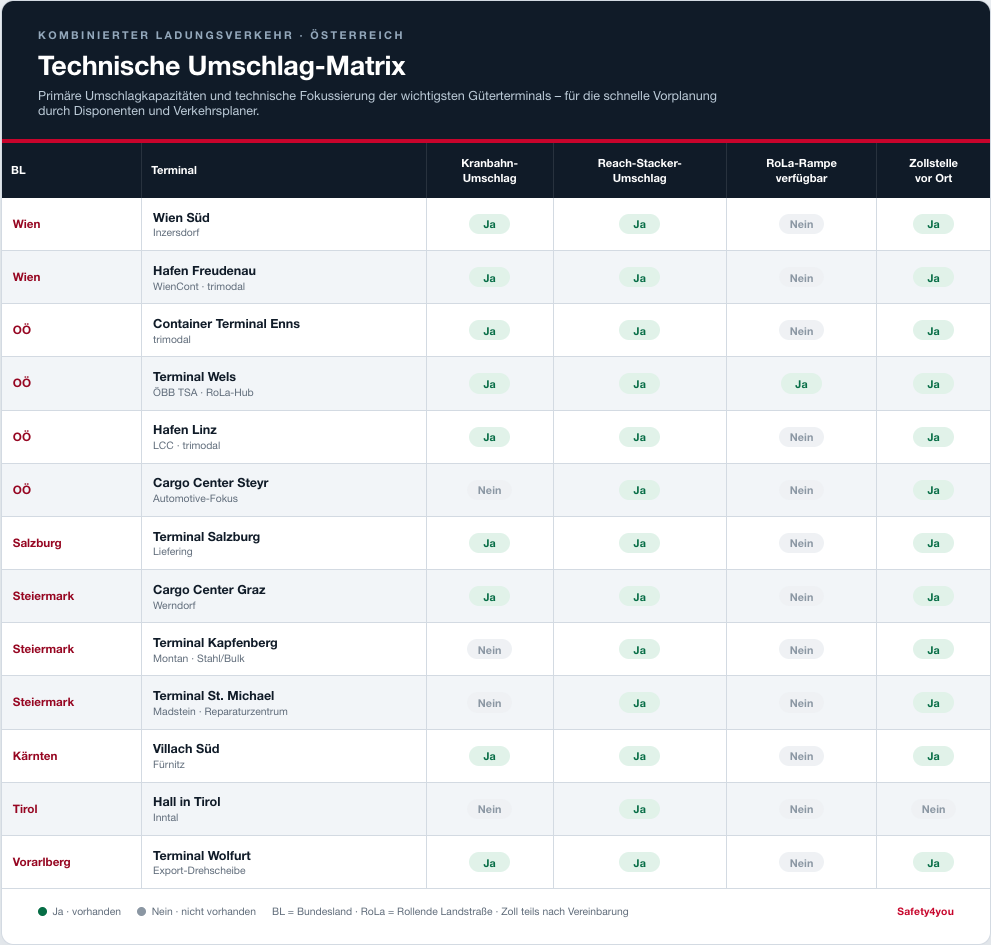
Task: Click the Vorarlberg Bundesland label
Action: (41, 862)
